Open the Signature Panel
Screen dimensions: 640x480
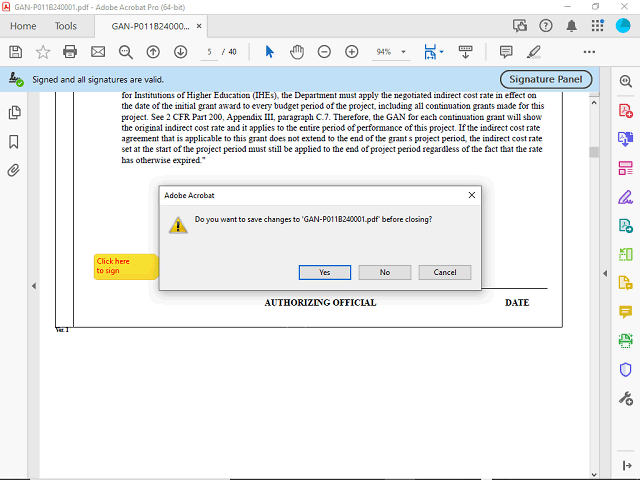click(546, 79)
